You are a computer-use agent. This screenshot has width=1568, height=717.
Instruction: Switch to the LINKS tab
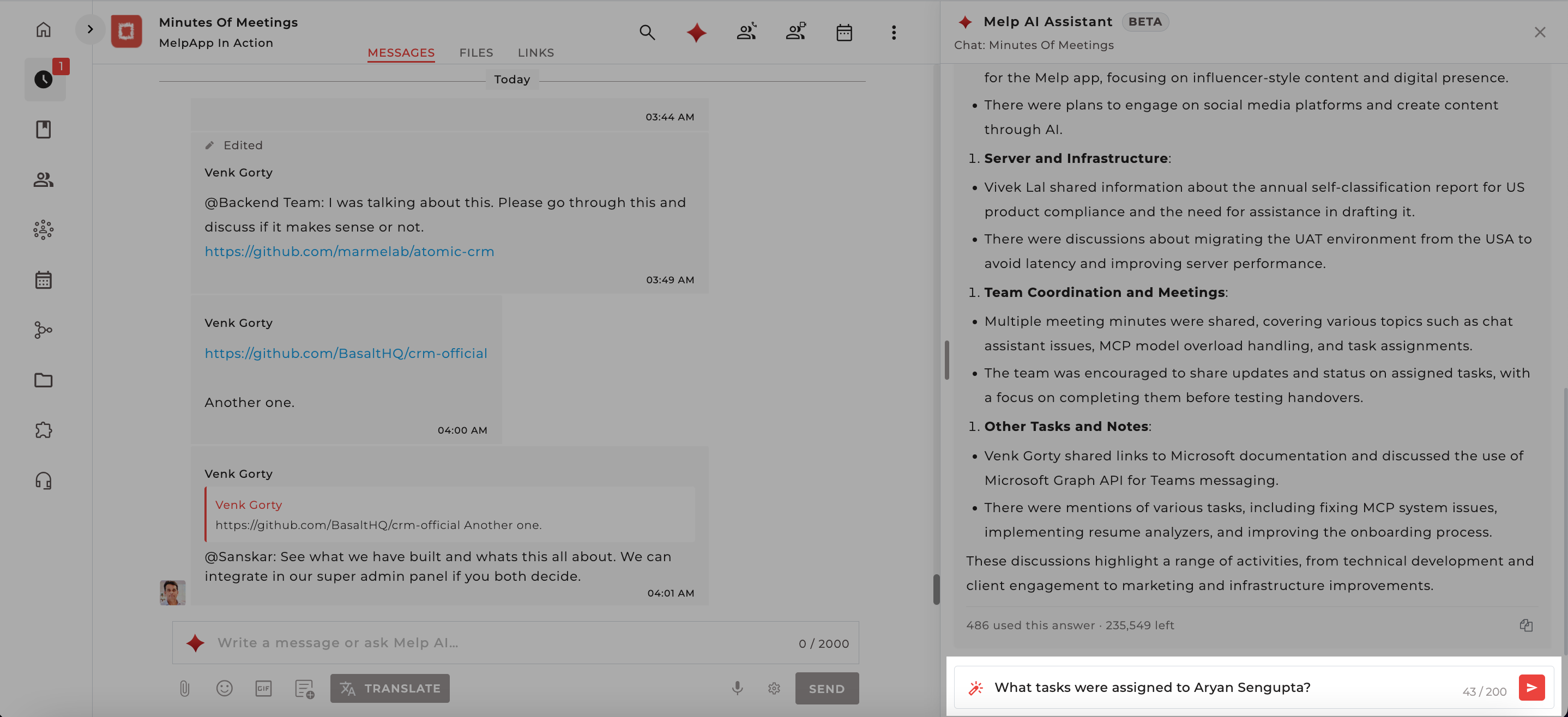click(535, 53)
